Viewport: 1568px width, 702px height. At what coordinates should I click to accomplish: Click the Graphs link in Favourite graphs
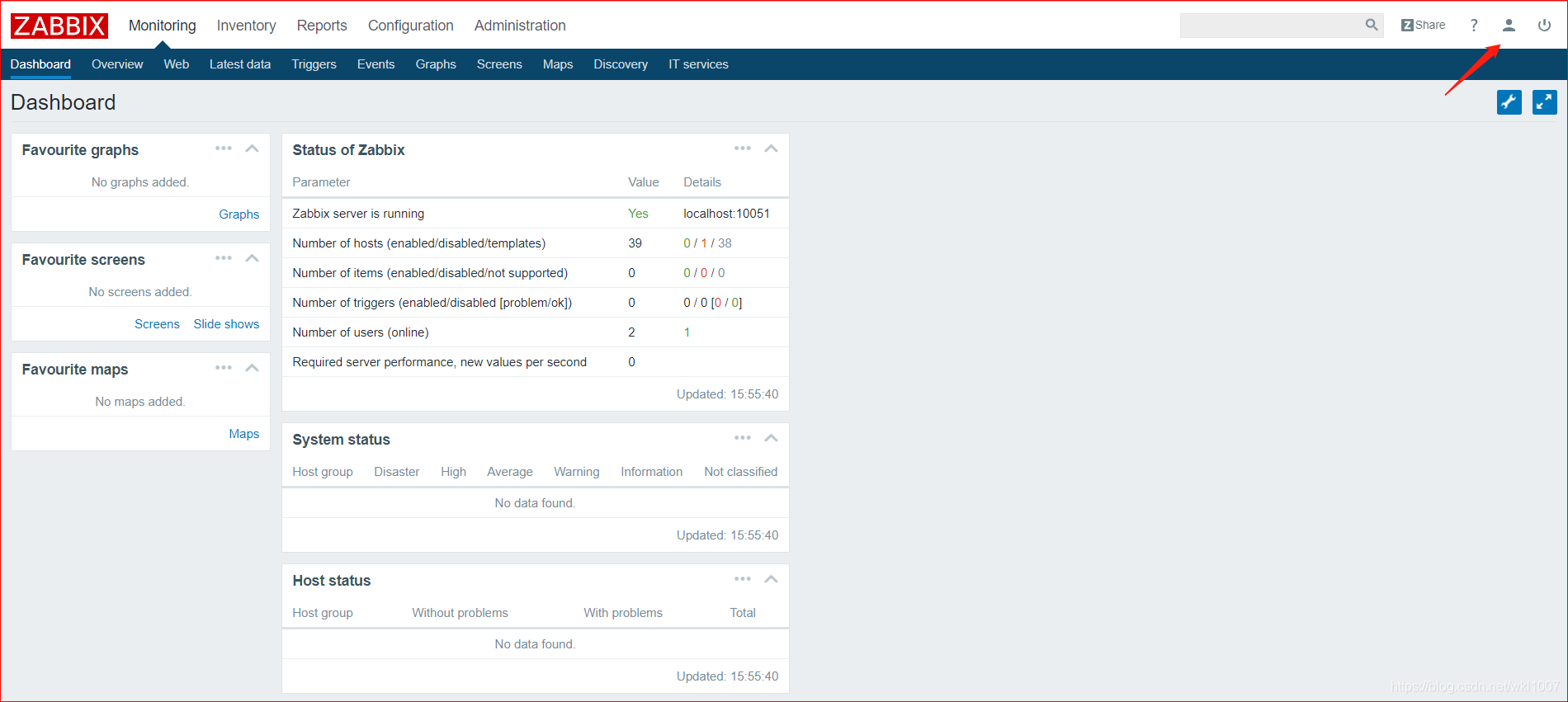point(239,214)
